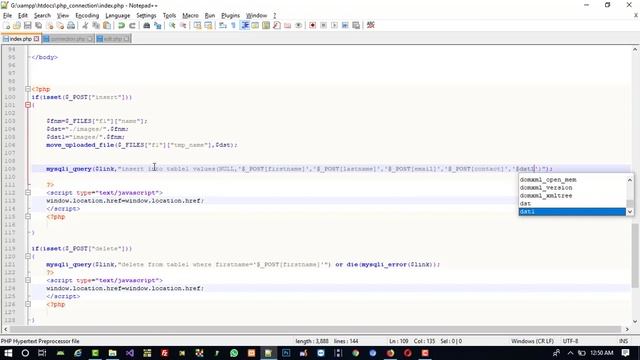Zoom in with the toolbar icon

tap(172, 25)
